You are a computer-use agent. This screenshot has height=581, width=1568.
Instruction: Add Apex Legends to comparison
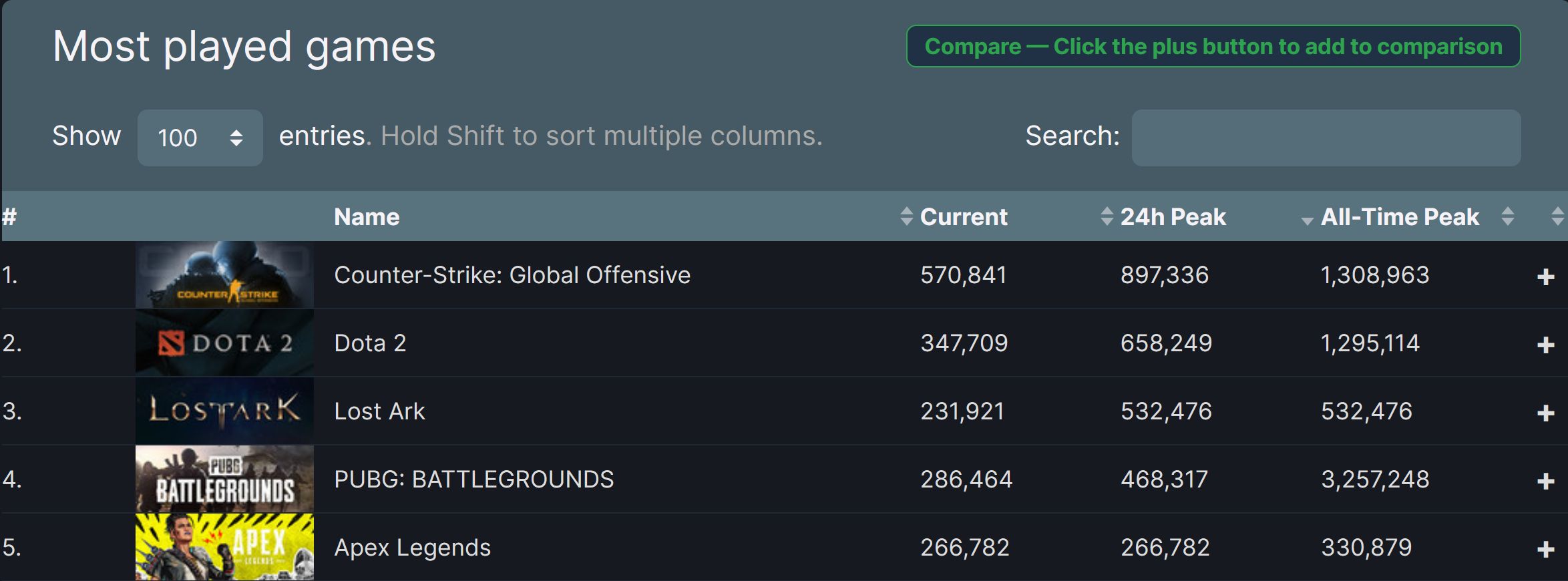(x=1545, y=549)
